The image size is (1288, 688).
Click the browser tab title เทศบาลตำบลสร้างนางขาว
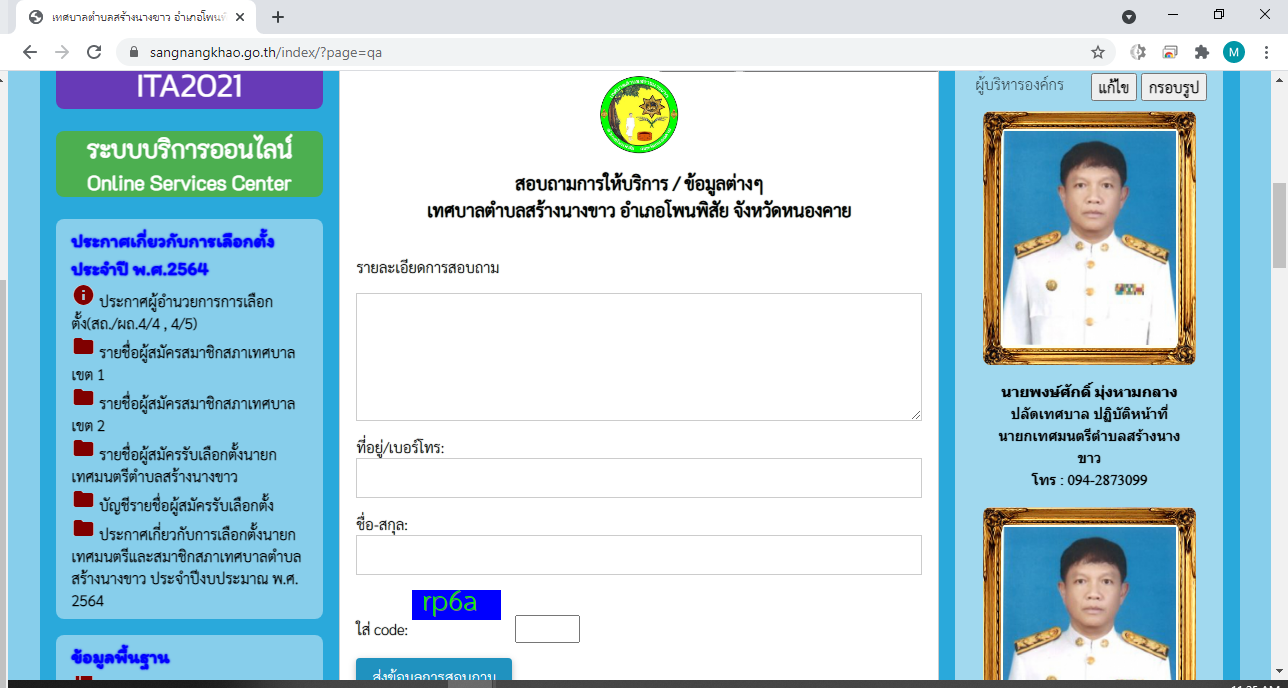click(137, 17)
